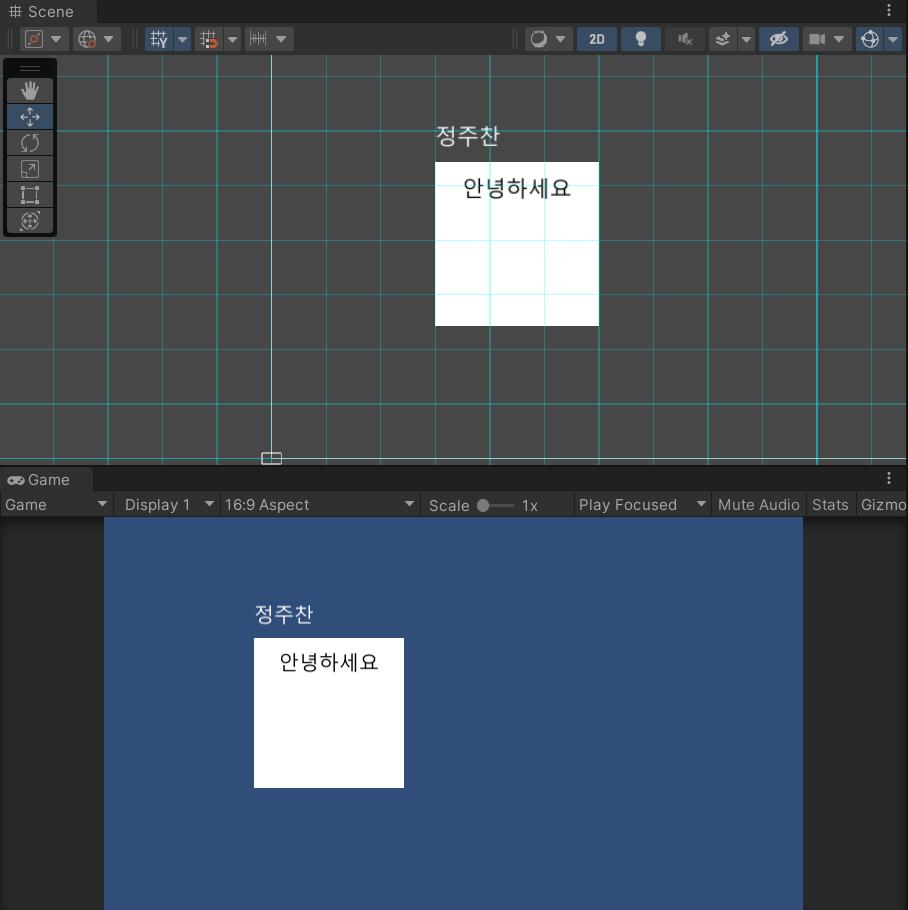Screen dimensions: 908x910
Task: Select the Transform tool
Action: pos(30,221)
